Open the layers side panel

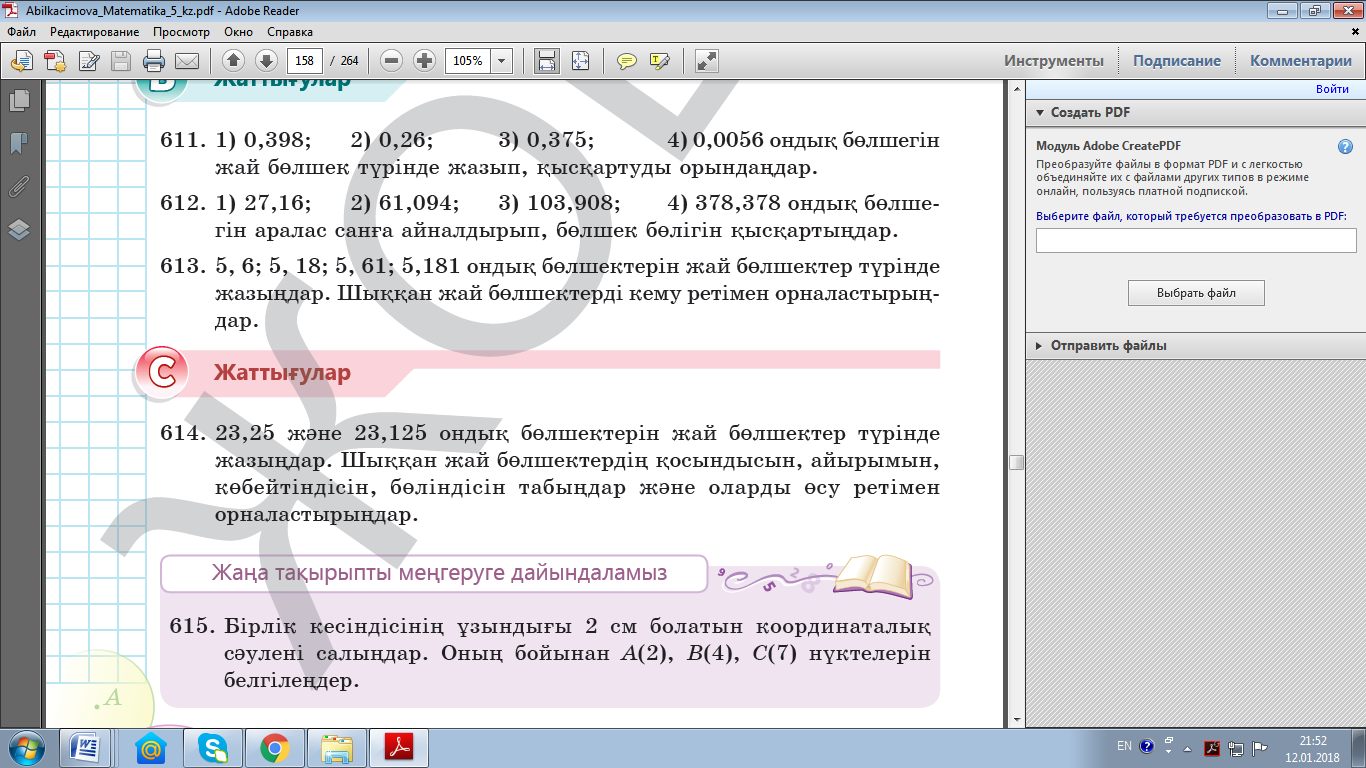click(x=19, y=230)
